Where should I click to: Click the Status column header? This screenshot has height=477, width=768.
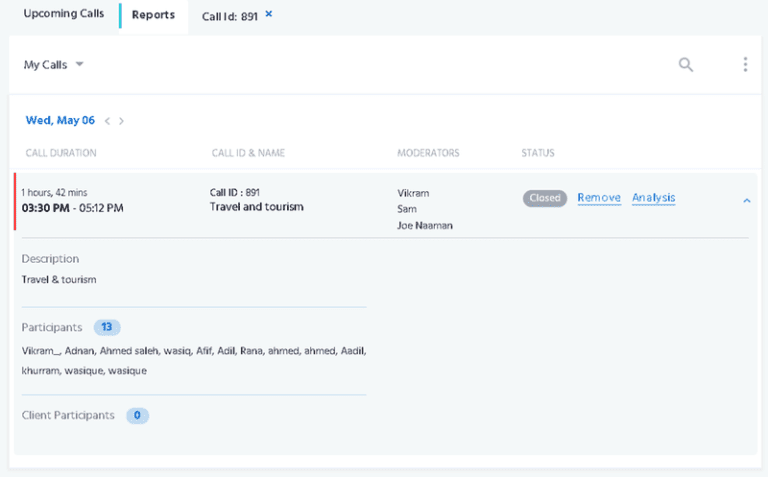538,153
